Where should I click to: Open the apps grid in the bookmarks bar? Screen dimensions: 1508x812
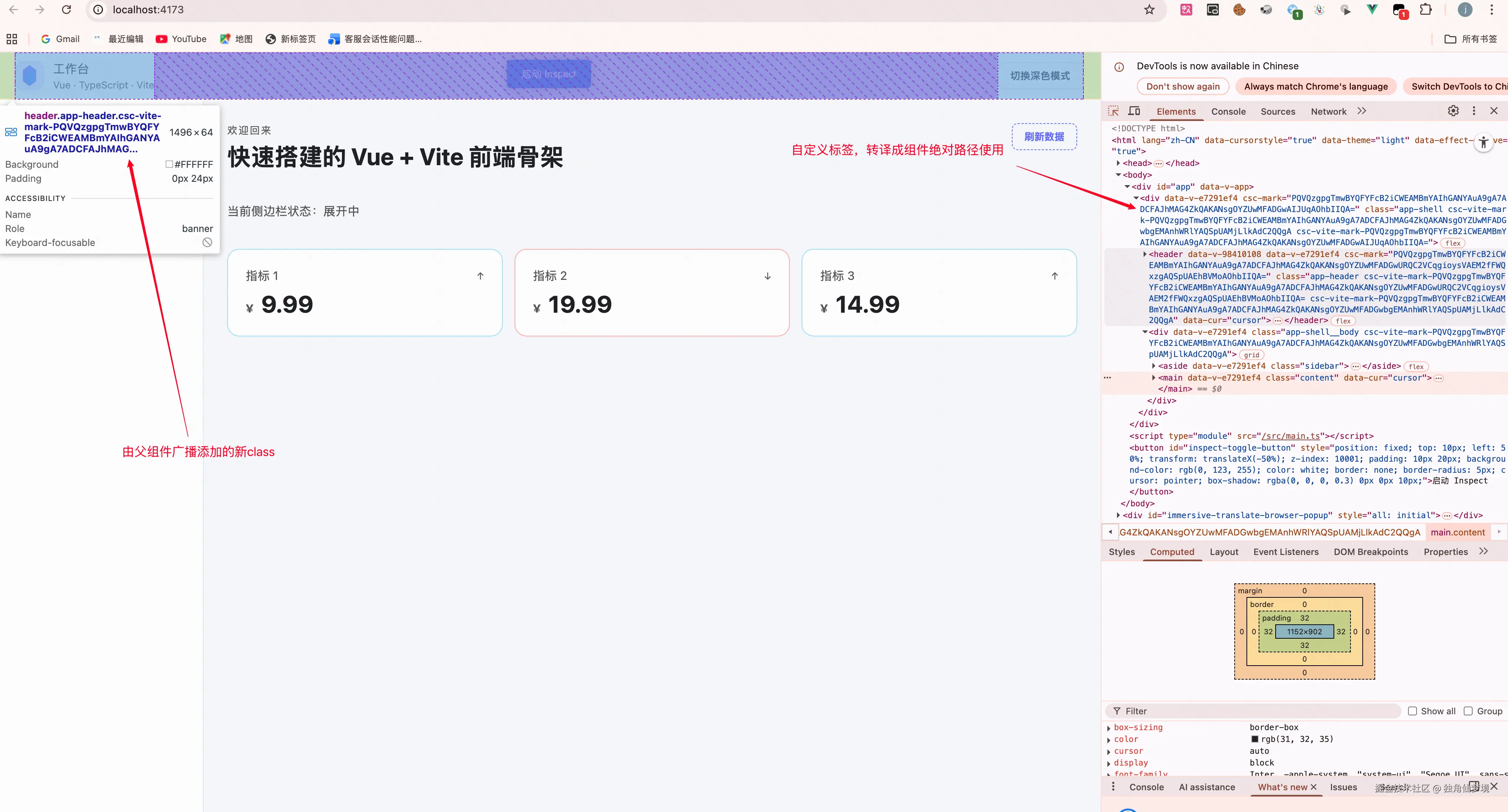[12, 39]
